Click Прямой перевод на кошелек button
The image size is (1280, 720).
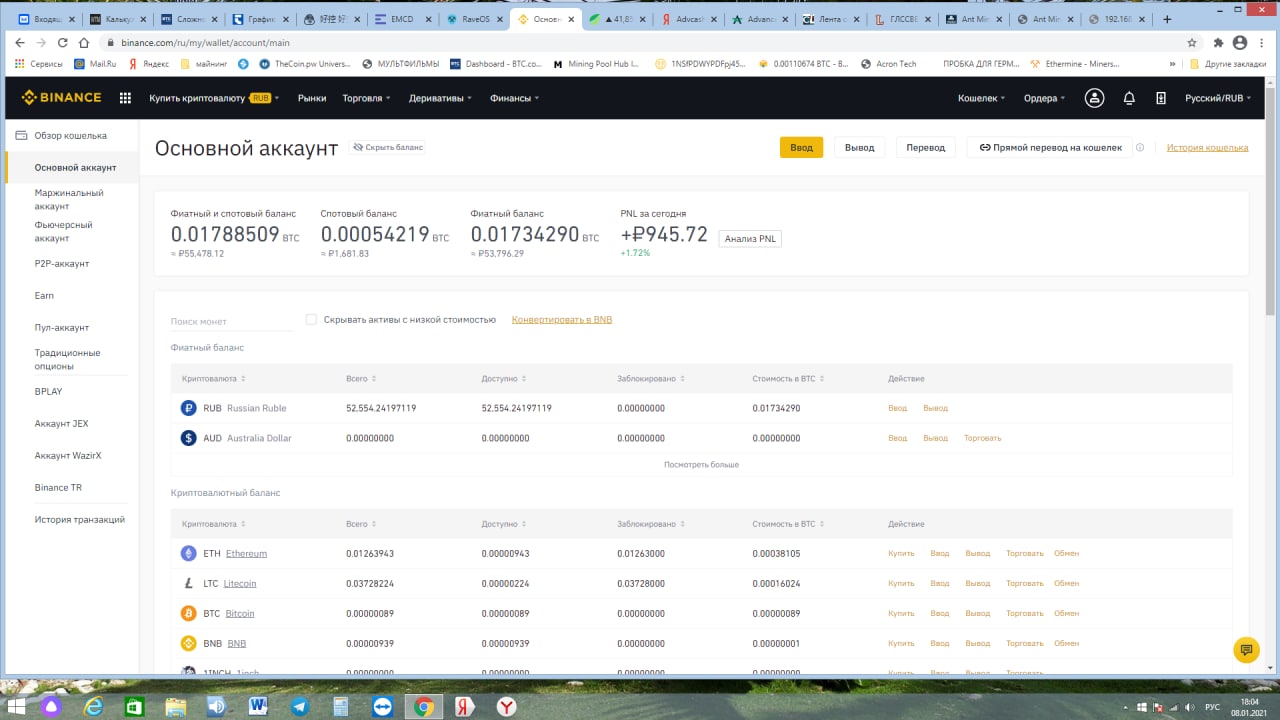(1050, 147)
